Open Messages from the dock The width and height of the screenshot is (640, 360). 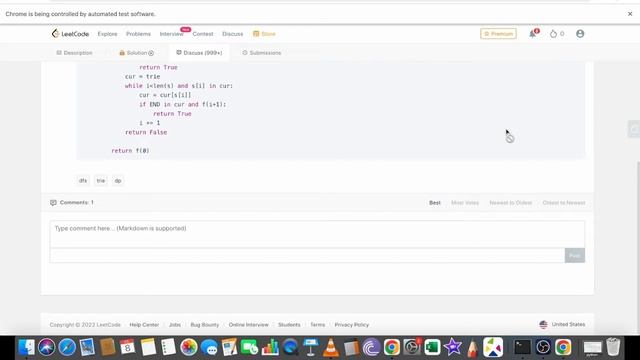click(209, 347)
